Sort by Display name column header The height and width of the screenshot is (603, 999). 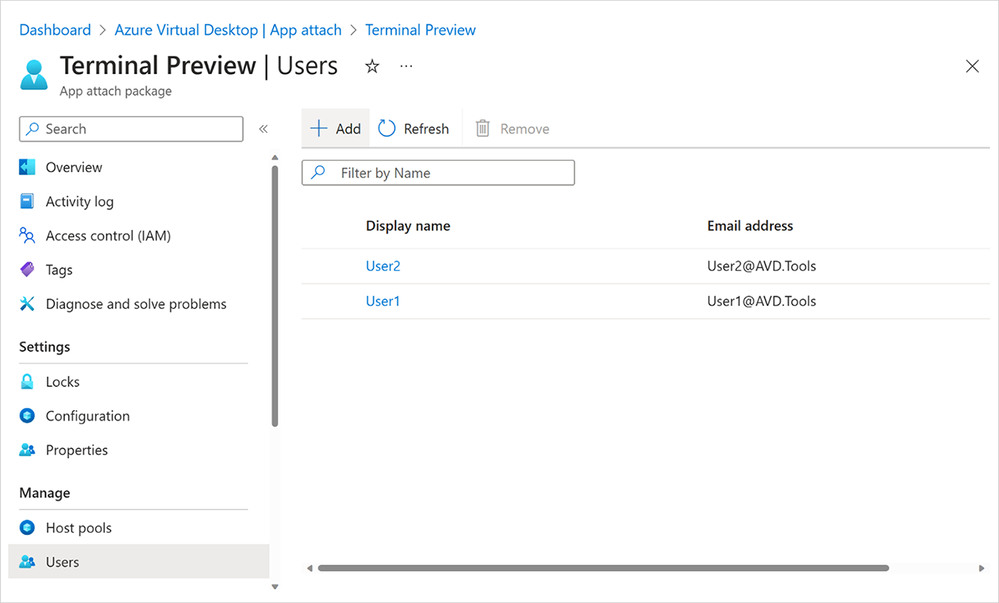pyautogui.click(x=408, y=226)
